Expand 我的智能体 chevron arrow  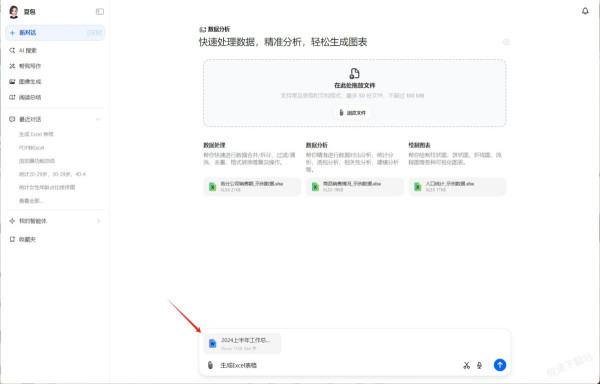pos(98,221)
